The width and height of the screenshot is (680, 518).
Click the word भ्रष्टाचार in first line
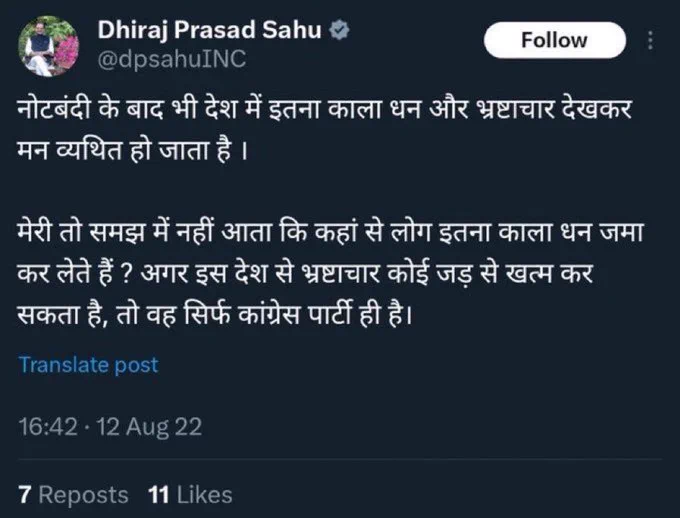[x=515, y=109]
